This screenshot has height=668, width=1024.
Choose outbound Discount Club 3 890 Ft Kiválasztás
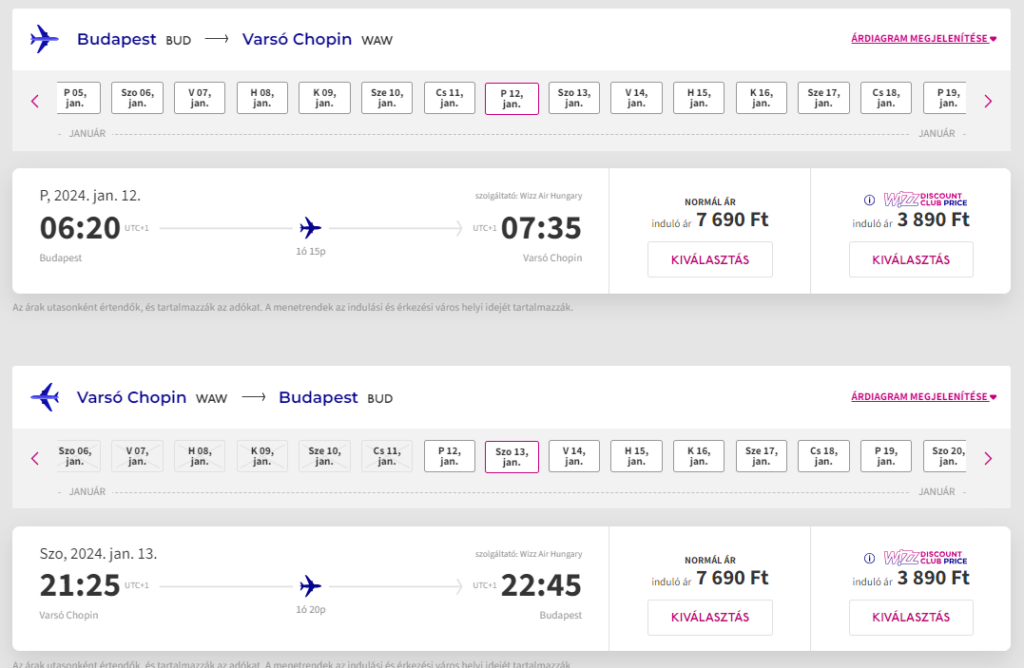(911, 259)
